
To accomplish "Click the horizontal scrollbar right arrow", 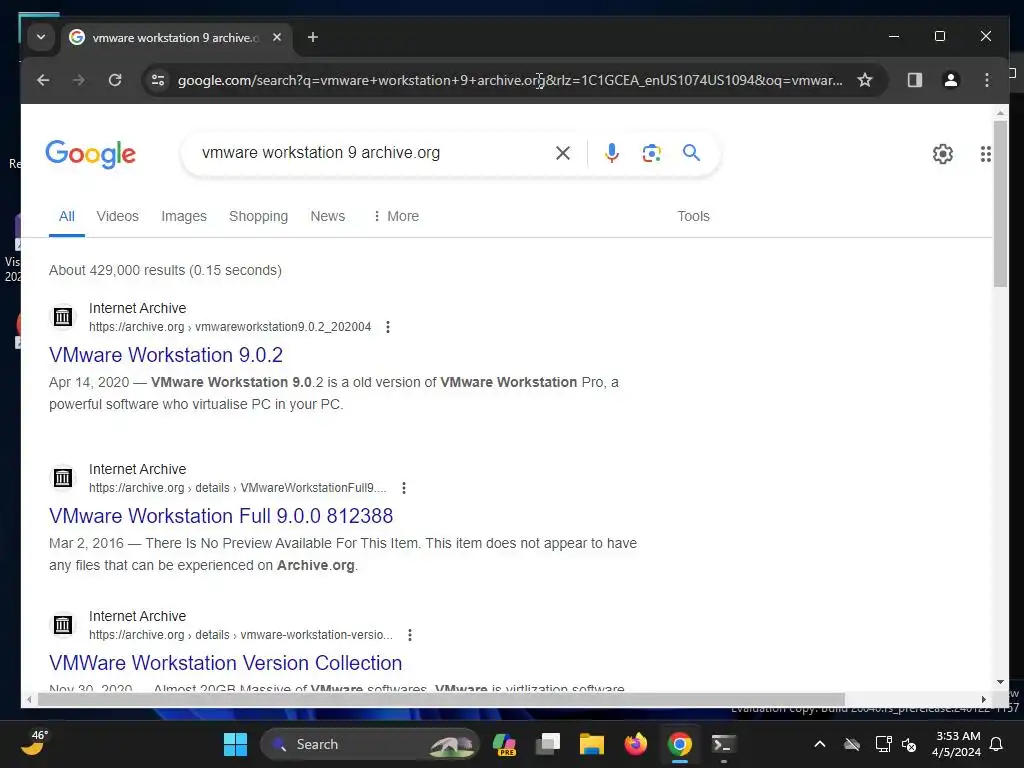I will (x=984, y=699).
